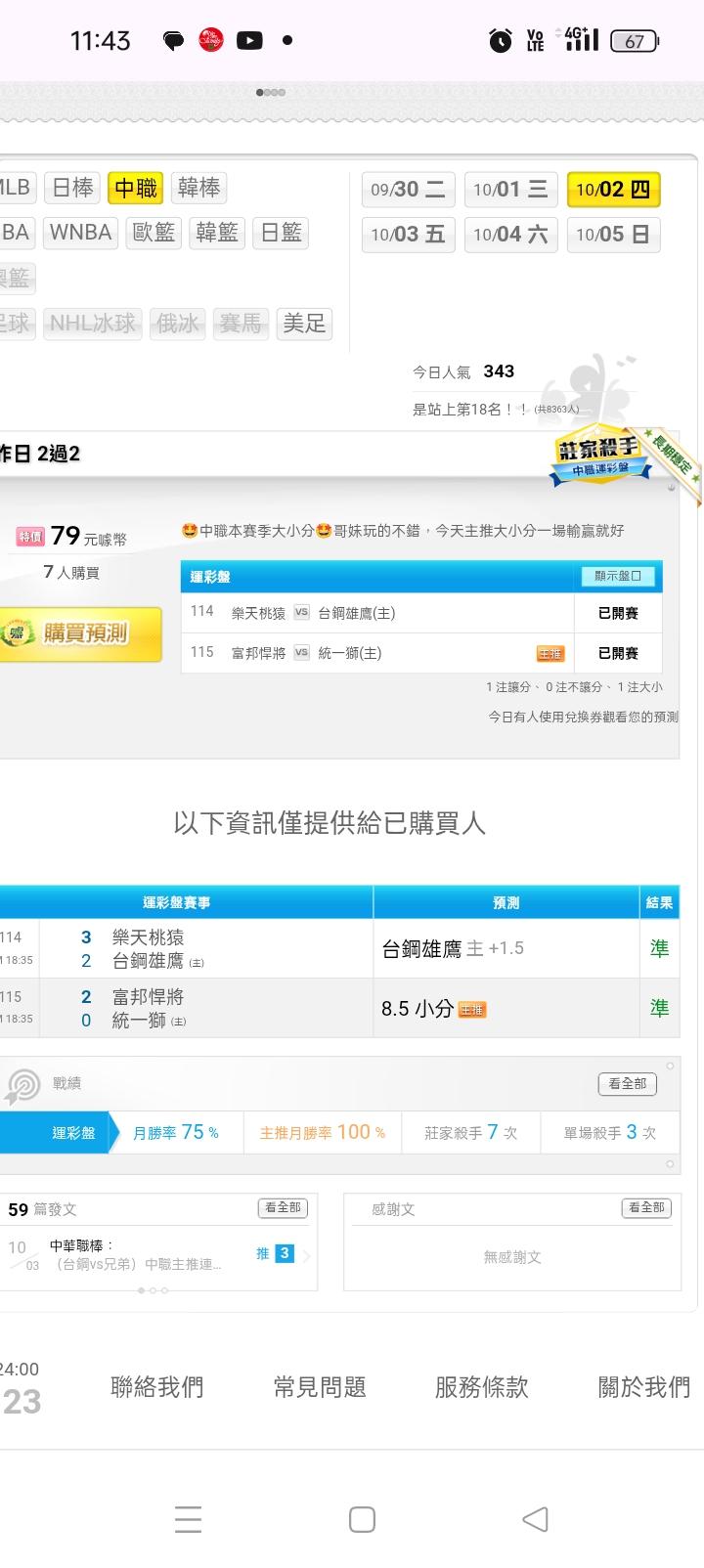
Task: Open the 歐籃 league tab
Action: [x=154, y=233]
